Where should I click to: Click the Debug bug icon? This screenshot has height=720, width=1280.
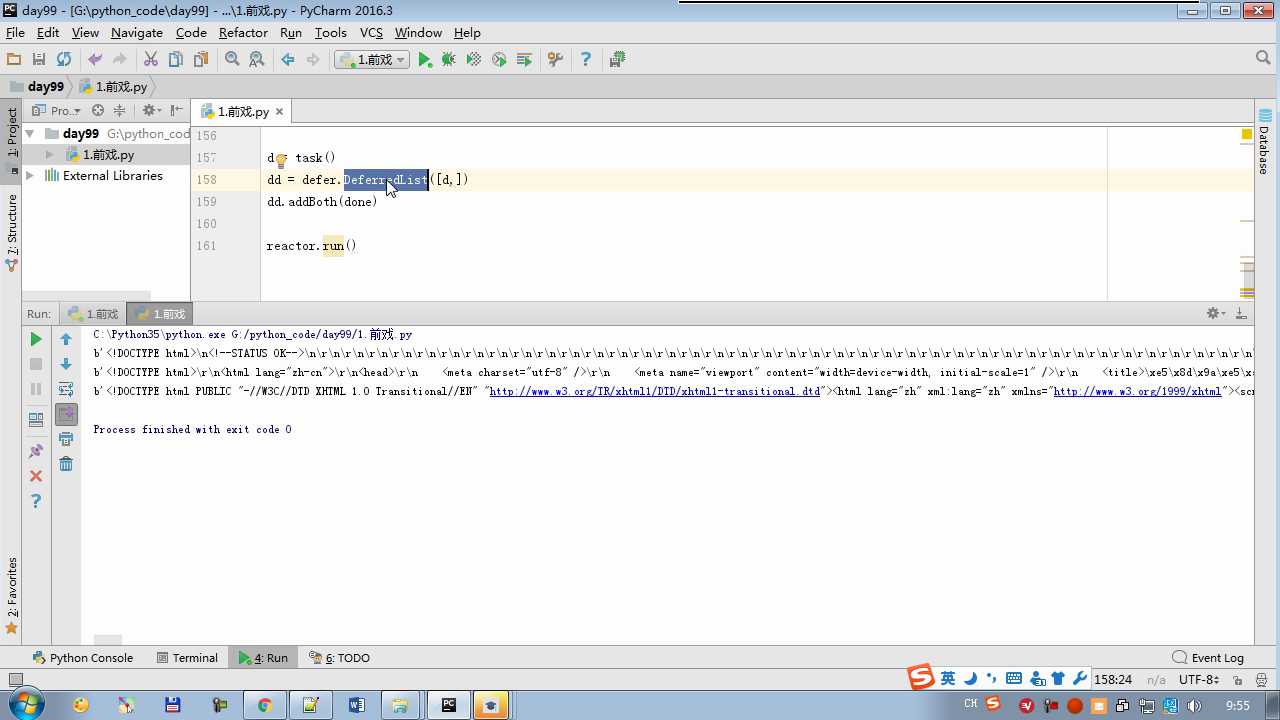pos(449,60)
